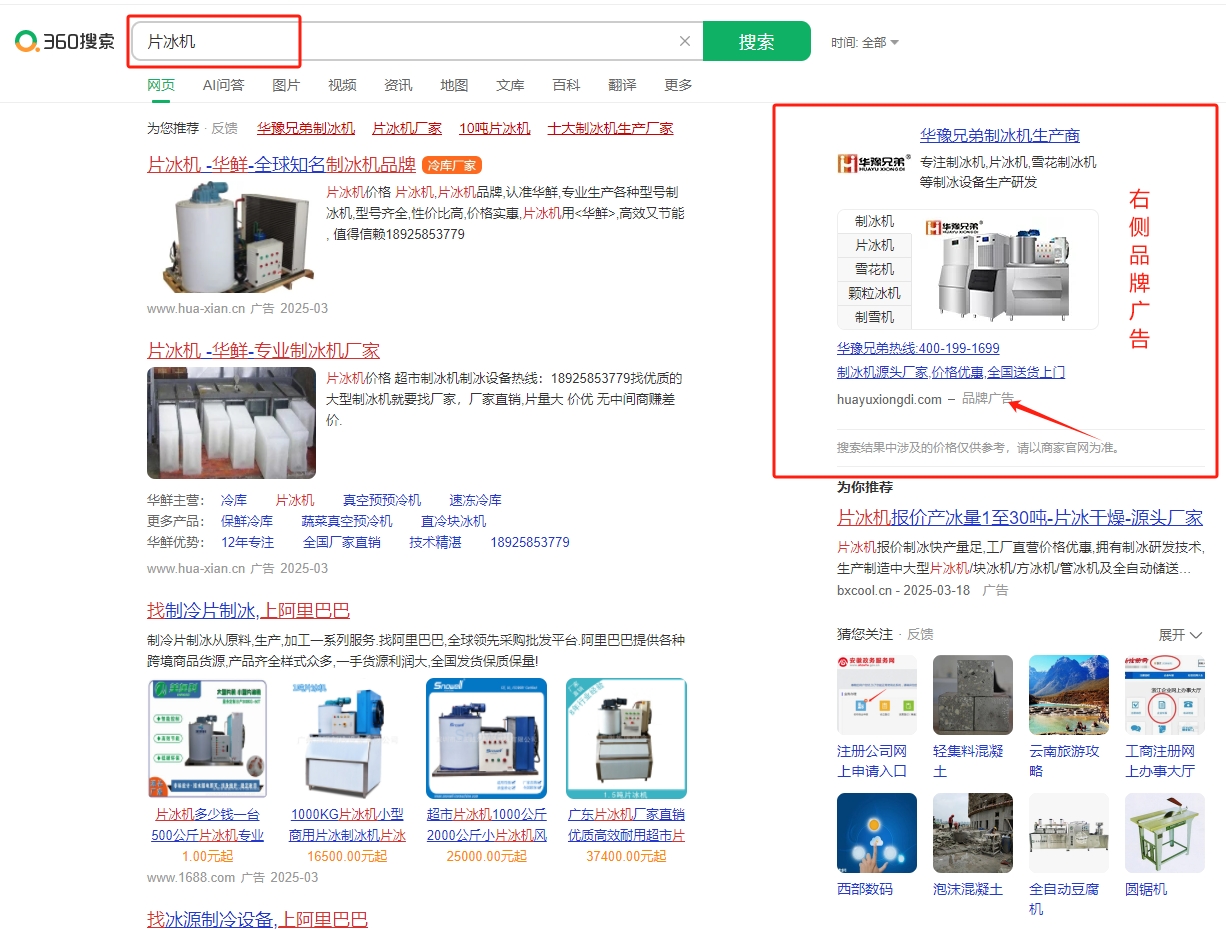Click the 西部数码 thumbnail
This screenshot has height=929, width=1226.
[x=877, y=833]
